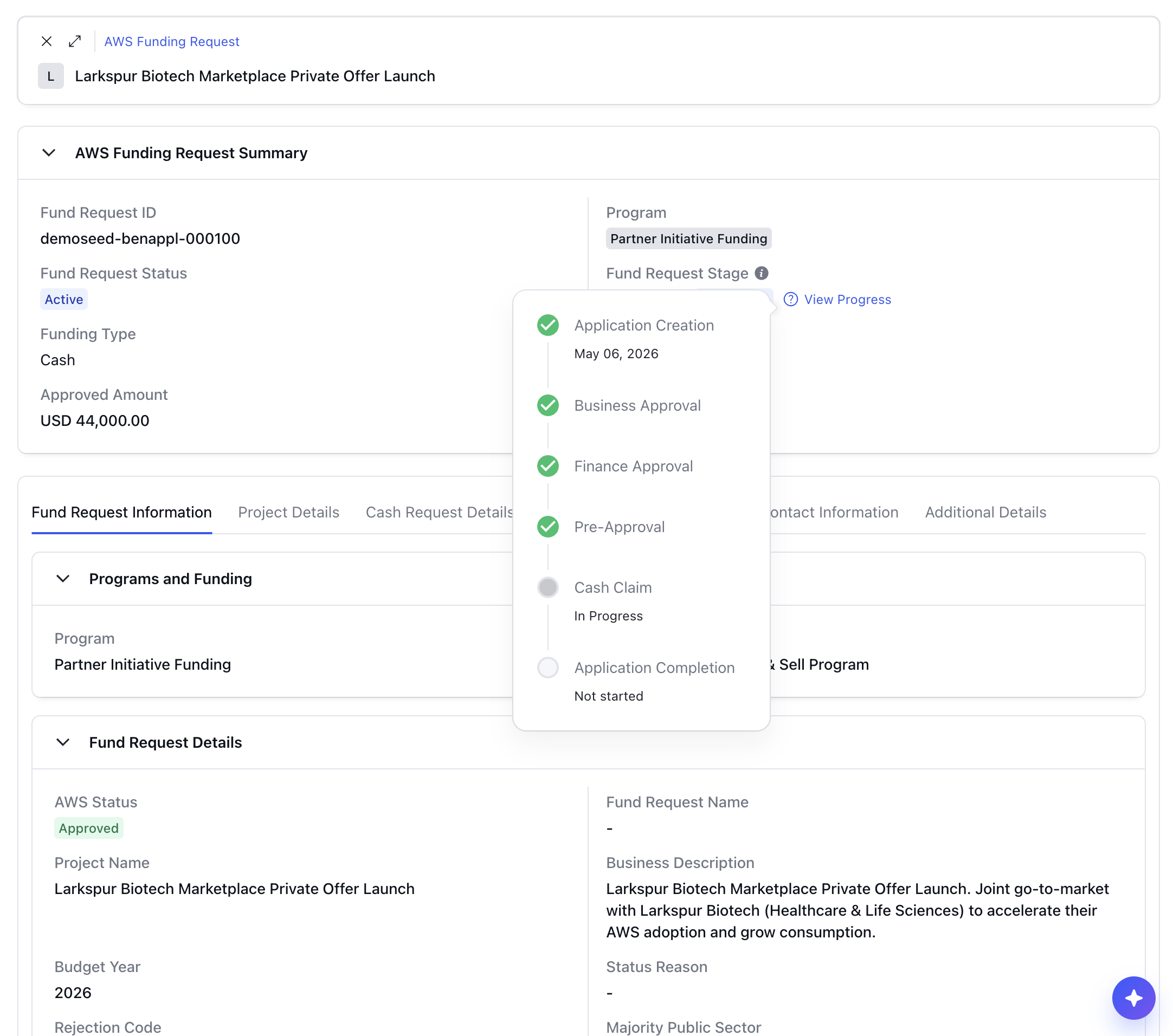
Task: Click the Not started status text
Action: pos(609,696)
